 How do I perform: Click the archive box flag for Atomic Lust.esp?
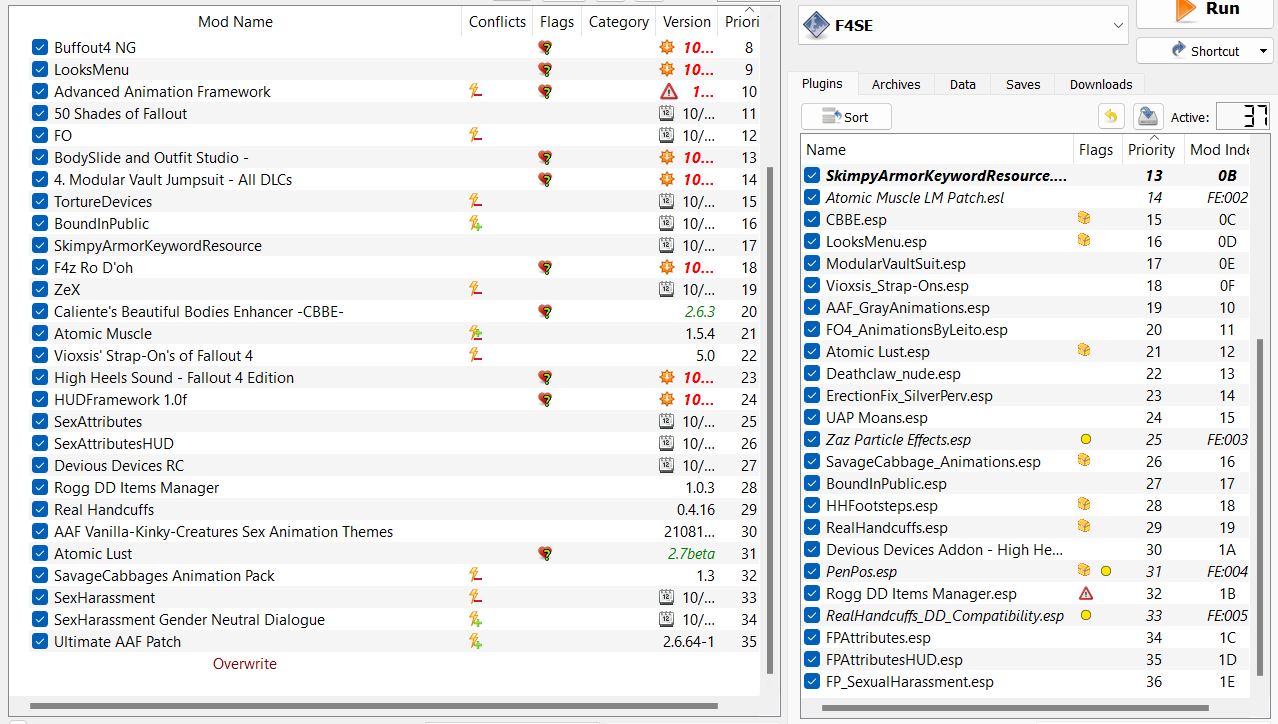(x=1084, y=351)
